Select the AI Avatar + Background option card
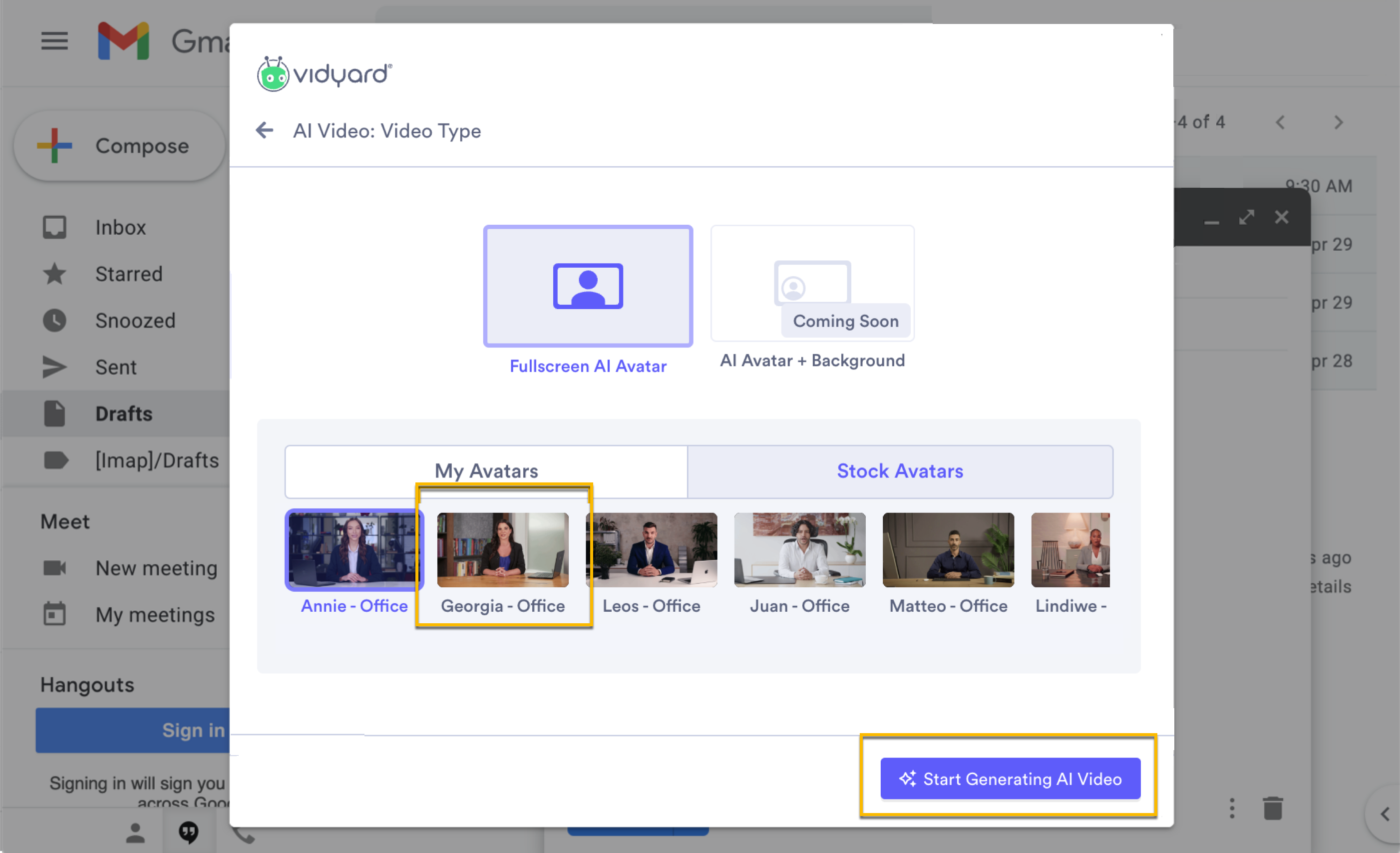This screenshot has height=853, width=1400. point(812,284)
